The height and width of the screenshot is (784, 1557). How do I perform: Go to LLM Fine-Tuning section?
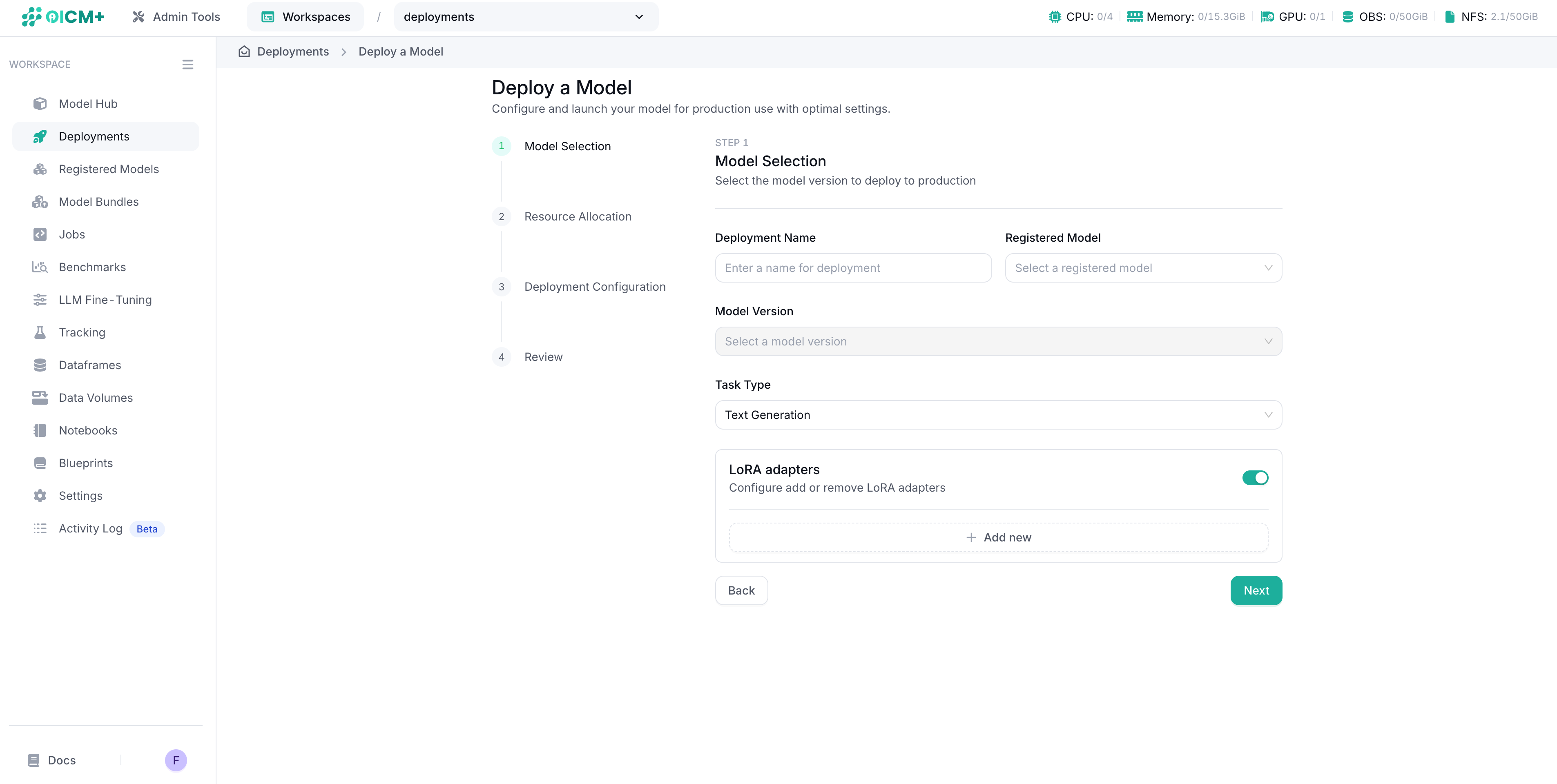point(105,300)
